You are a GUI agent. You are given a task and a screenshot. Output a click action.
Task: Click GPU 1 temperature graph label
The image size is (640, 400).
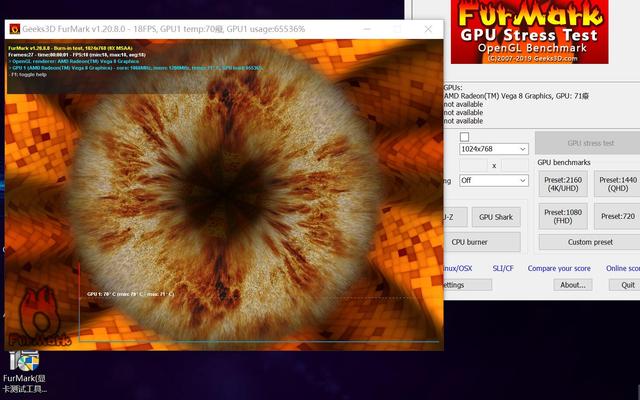click(130, 294)
